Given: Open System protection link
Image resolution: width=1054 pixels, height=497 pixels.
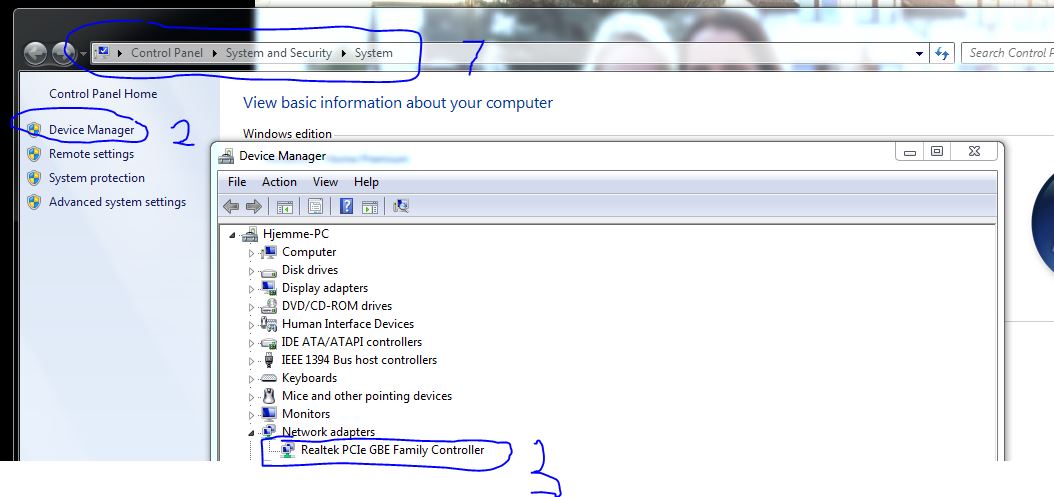Looking at the screenshot, I should pos(97,178).
